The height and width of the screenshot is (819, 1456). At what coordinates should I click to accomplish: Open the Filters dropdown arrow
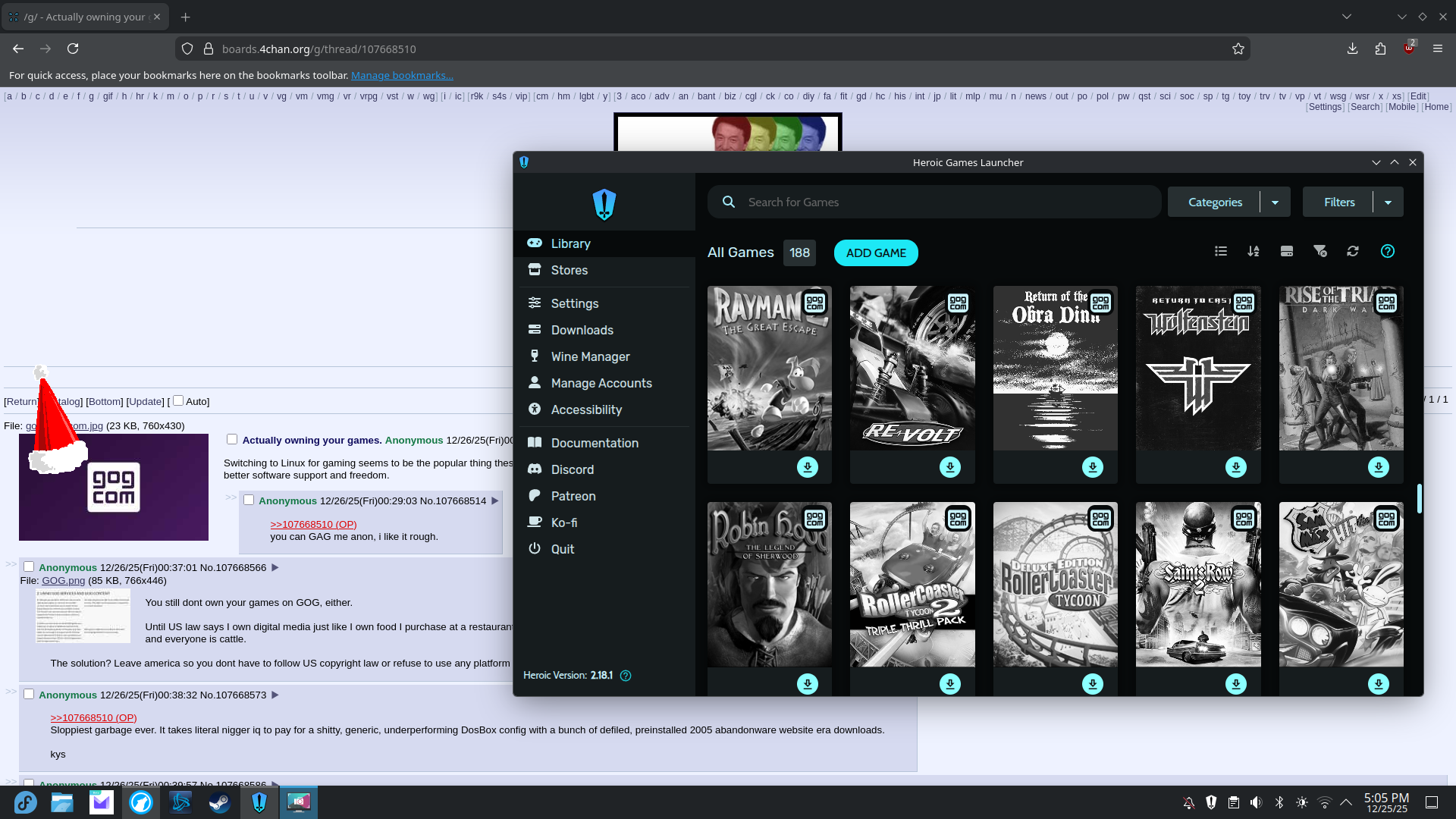pos(1388,202)
